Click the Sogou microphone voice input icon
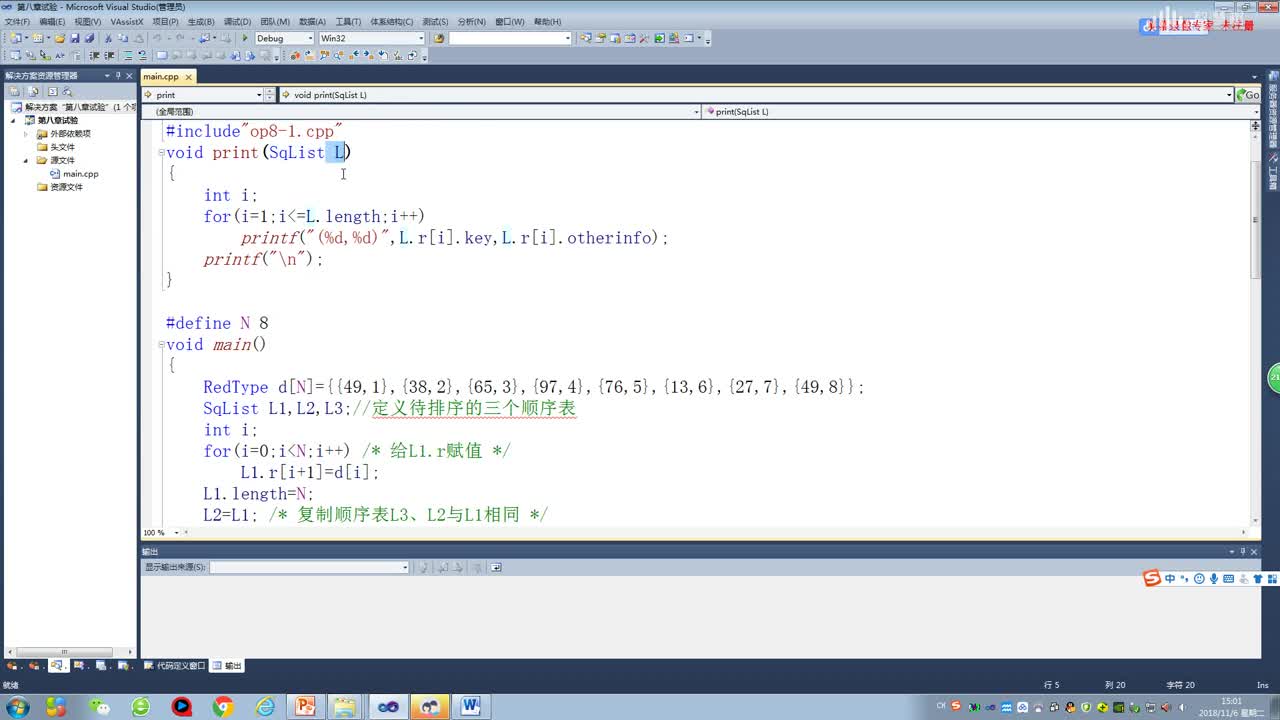 pos(1214,578)
